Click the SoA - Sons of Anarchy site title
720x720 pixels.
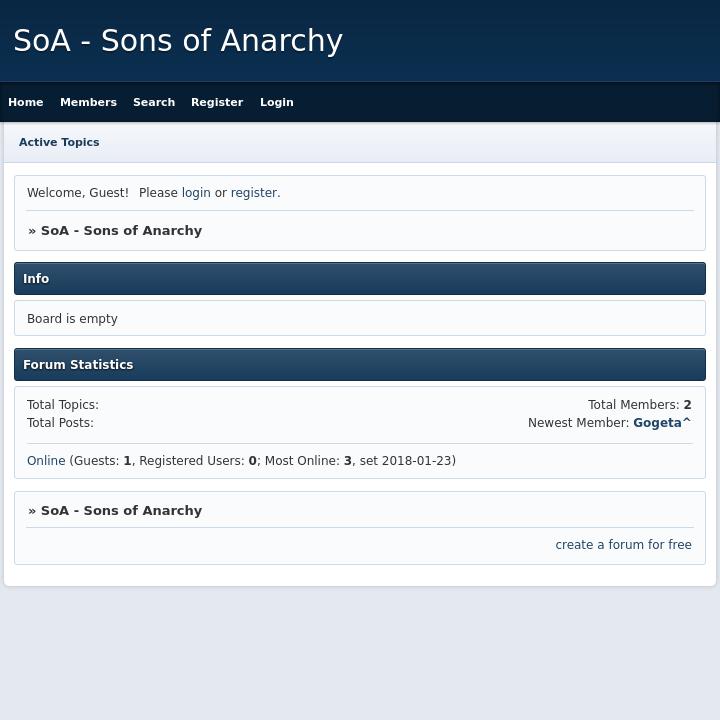coord(178,41)
